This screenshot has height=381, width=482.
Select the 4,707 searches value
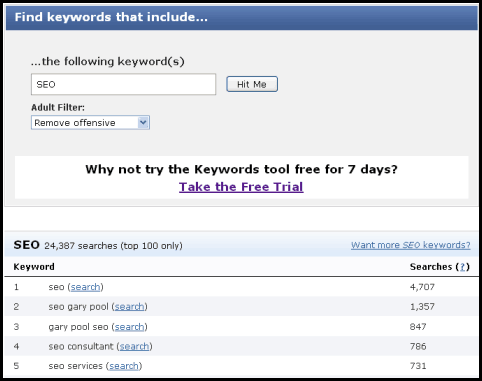click(422, 287)
